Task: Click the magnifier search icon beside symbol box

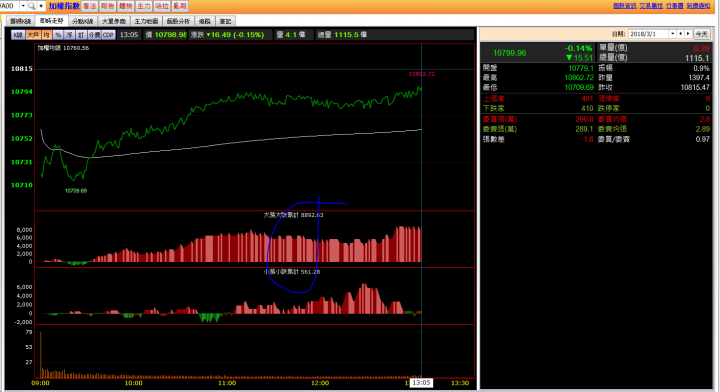Action: pos(32,6)
